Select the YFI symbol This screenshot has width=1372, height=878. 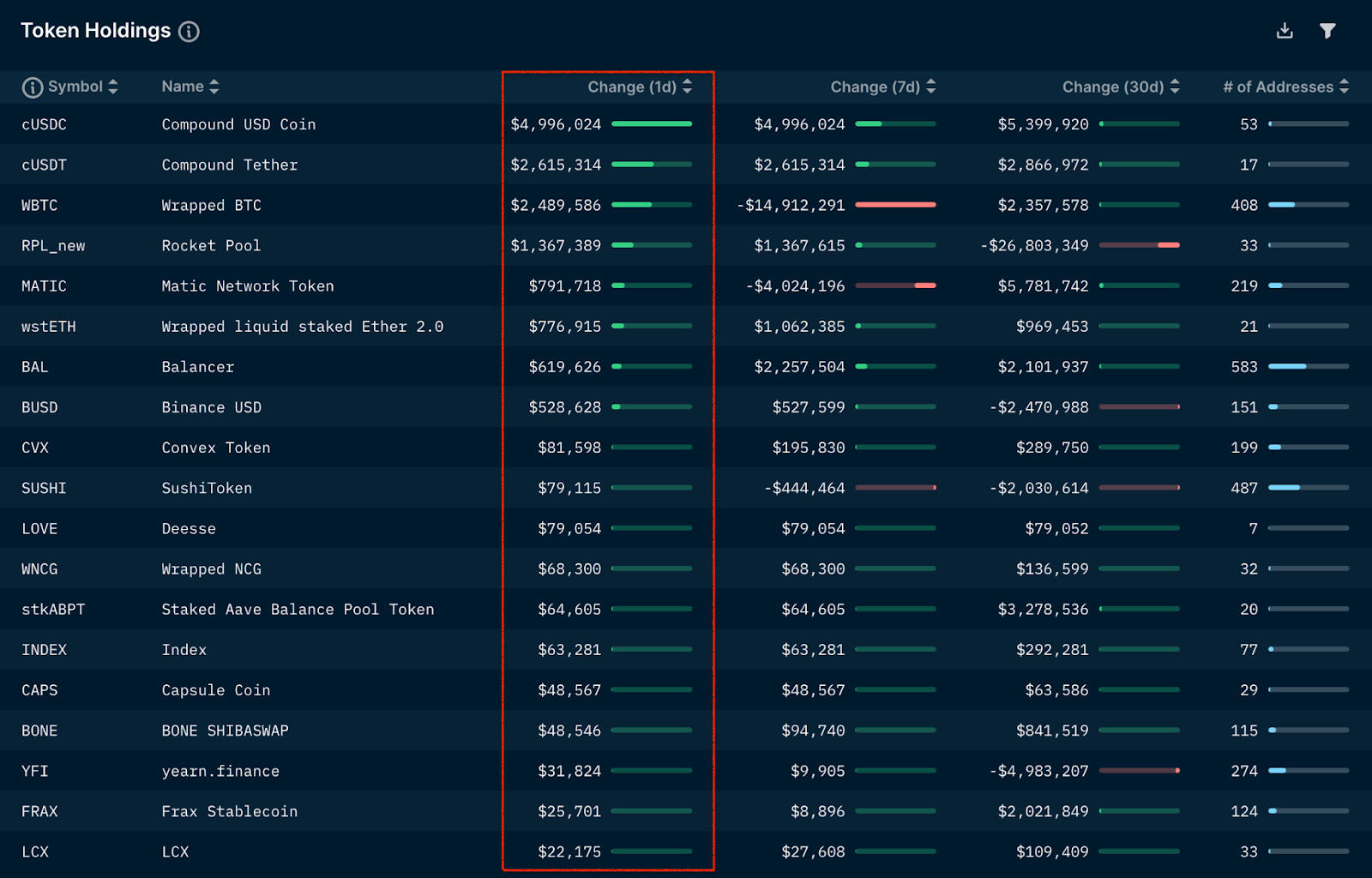tap(35, 772)
